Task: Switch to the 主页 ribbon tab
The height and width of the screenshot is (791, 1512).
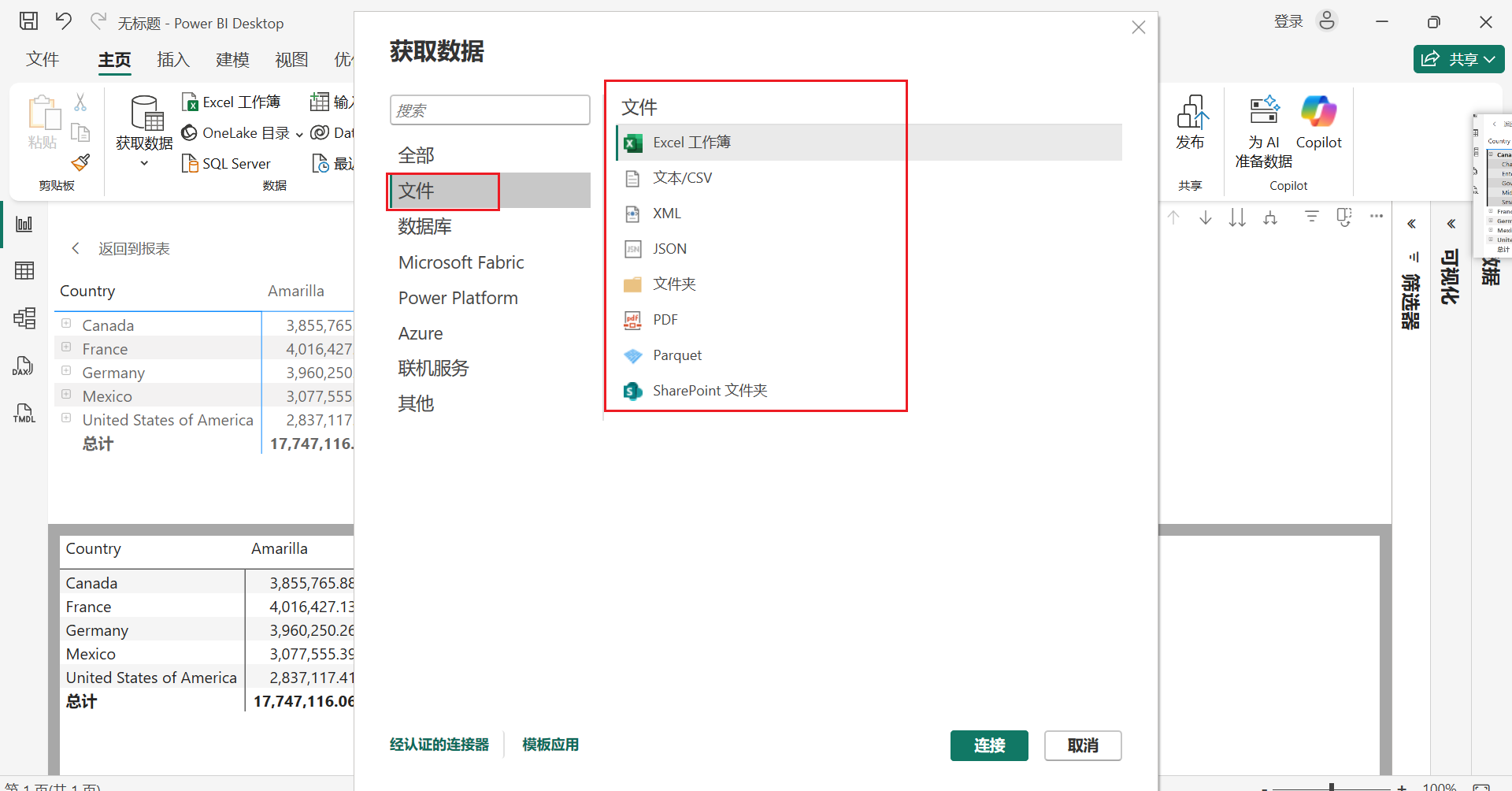Action: [x=114, y=61]
